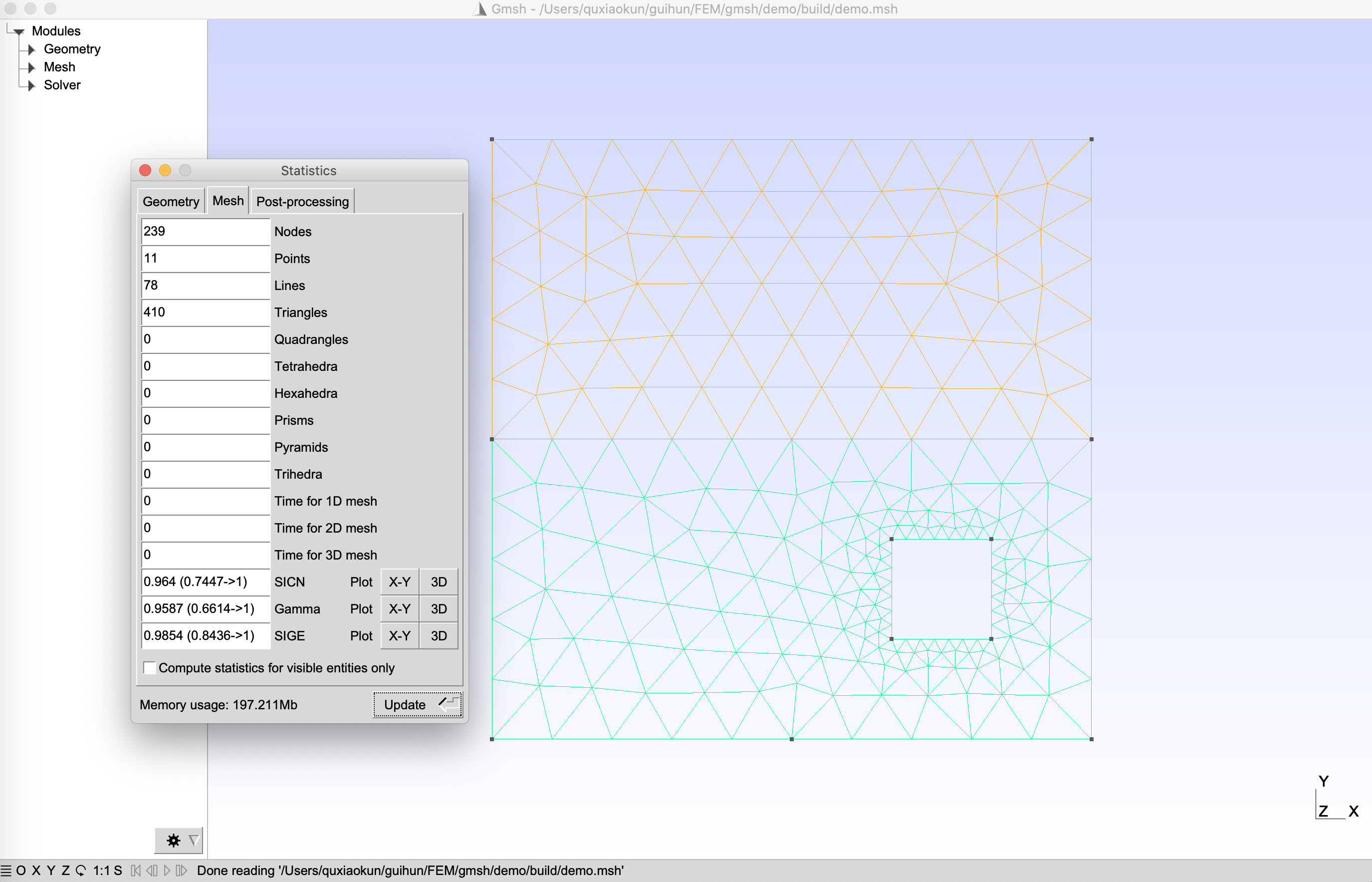The image size is (1372, 882).
Task: Expand the Geometry module tree node
Action: [x=32, y=50]
